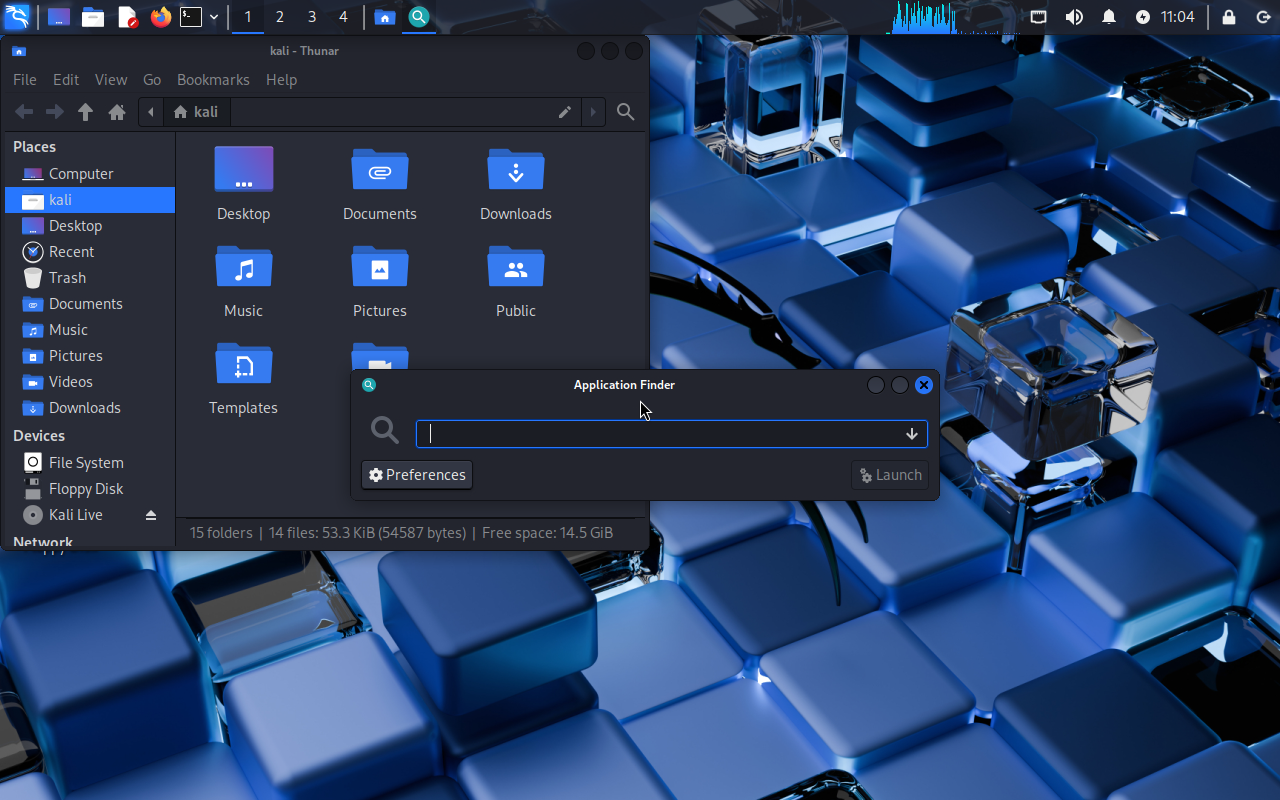The height and width of the screenshot is (800, 1280).
Task: Click the Thunar search magnifier icon
Action: point(626,112)
